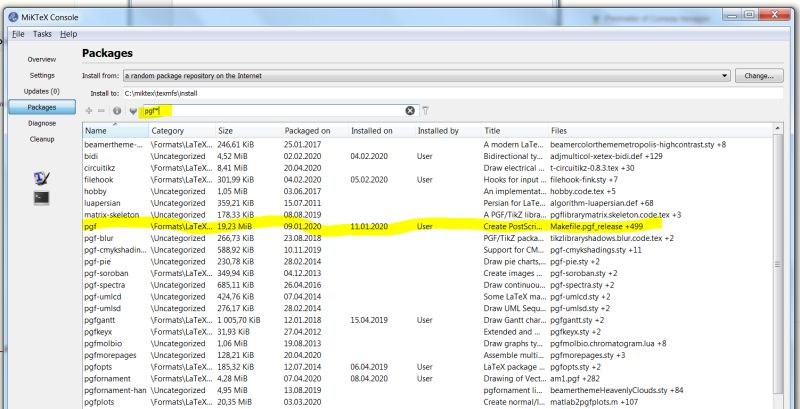Click the filter funnel icon
Image resolution: width=800 pixels, height=409 pixels.
coord(426,111)
